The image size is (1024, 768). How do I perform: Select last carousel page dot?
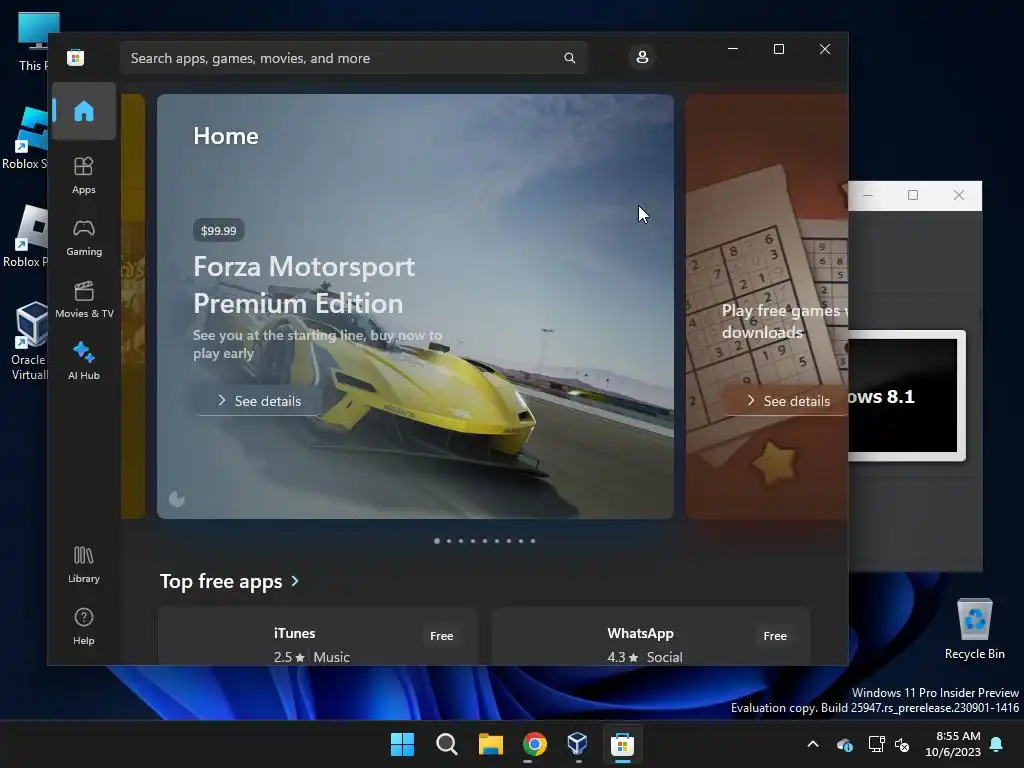pyautogui.click(x=533, y=541)
